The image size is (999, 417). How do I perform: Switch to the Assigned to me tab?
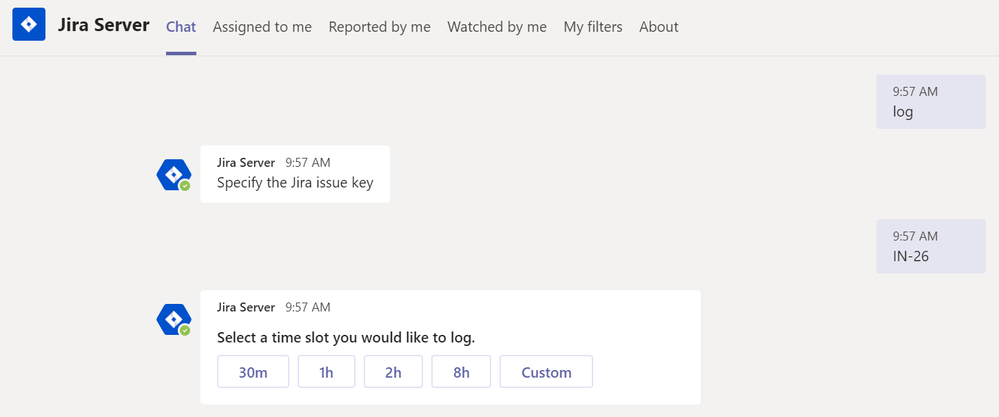coord(262,27)
